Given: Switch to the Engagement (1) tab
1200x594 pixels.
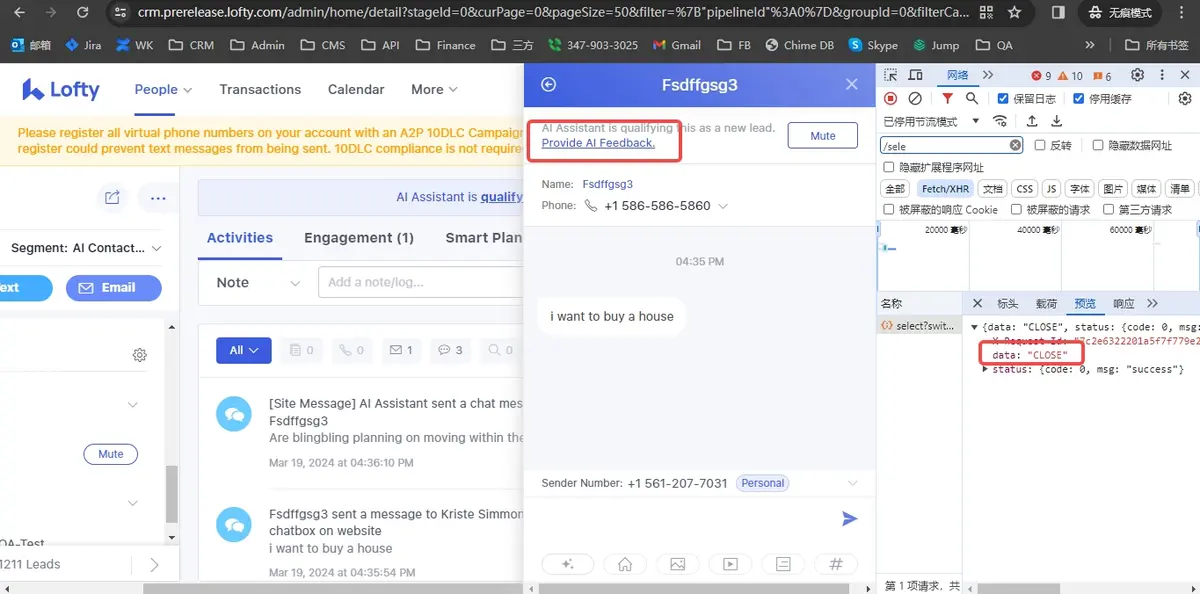Looking at the screenshot, I should click(358, 238).
